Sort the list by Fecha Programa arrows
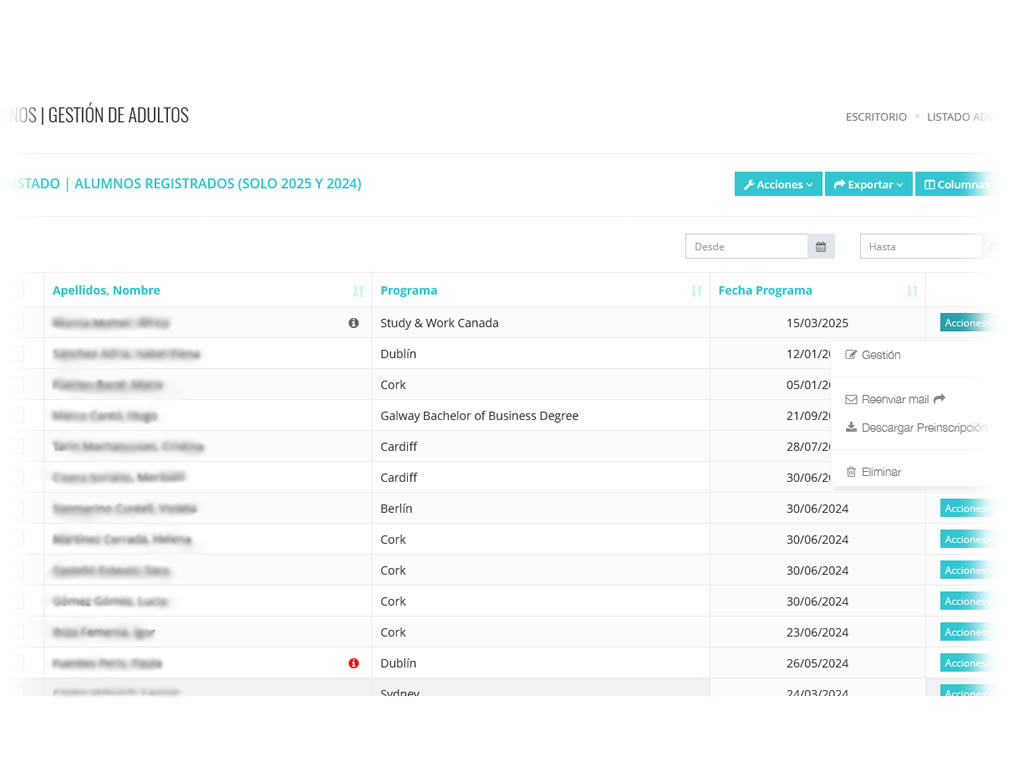This screenshot has height=768, width=1024. [x=912, y=291]
